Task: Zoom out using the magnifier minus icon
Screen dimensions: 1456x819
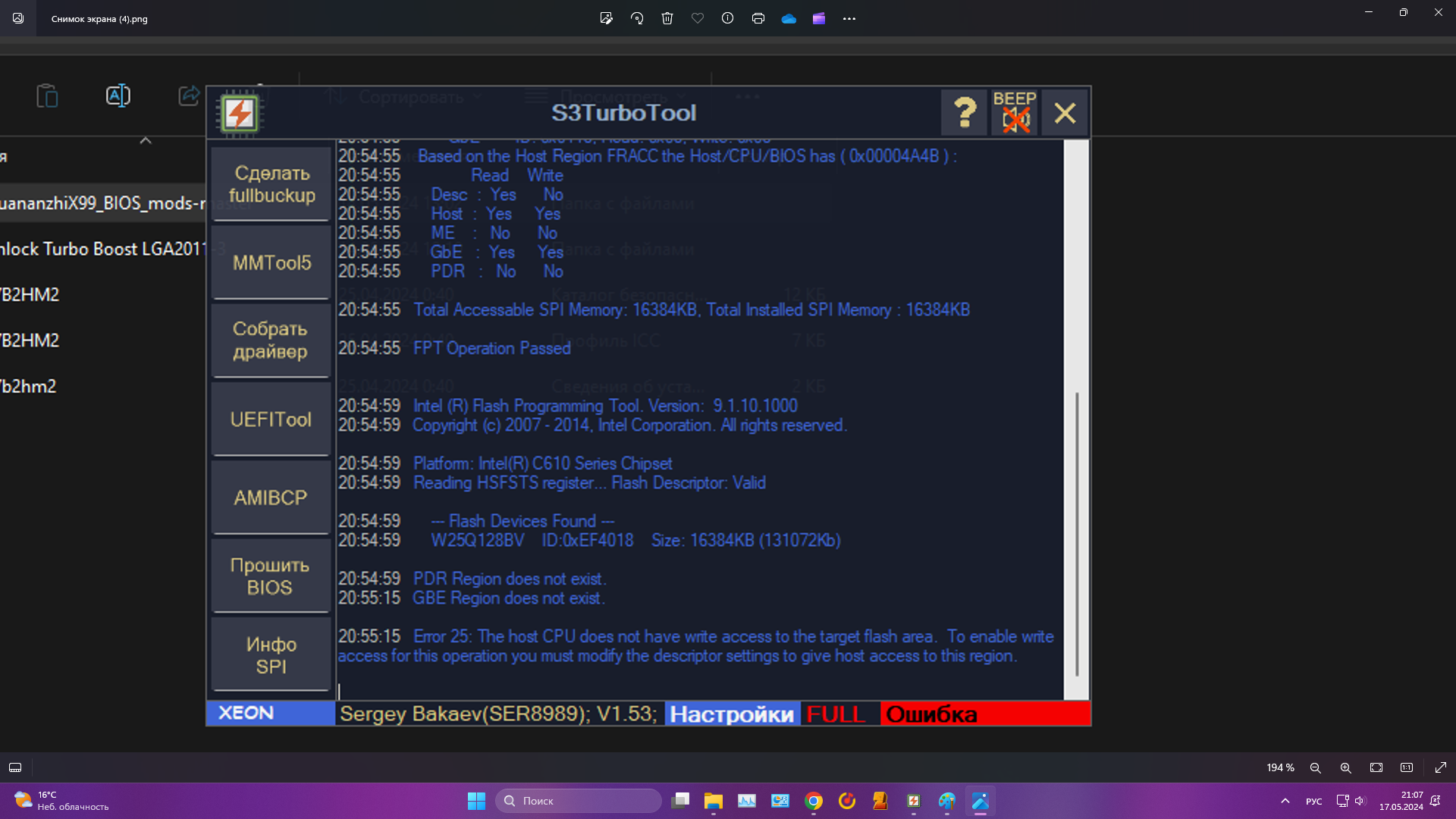Action: tap(1316, 767)
